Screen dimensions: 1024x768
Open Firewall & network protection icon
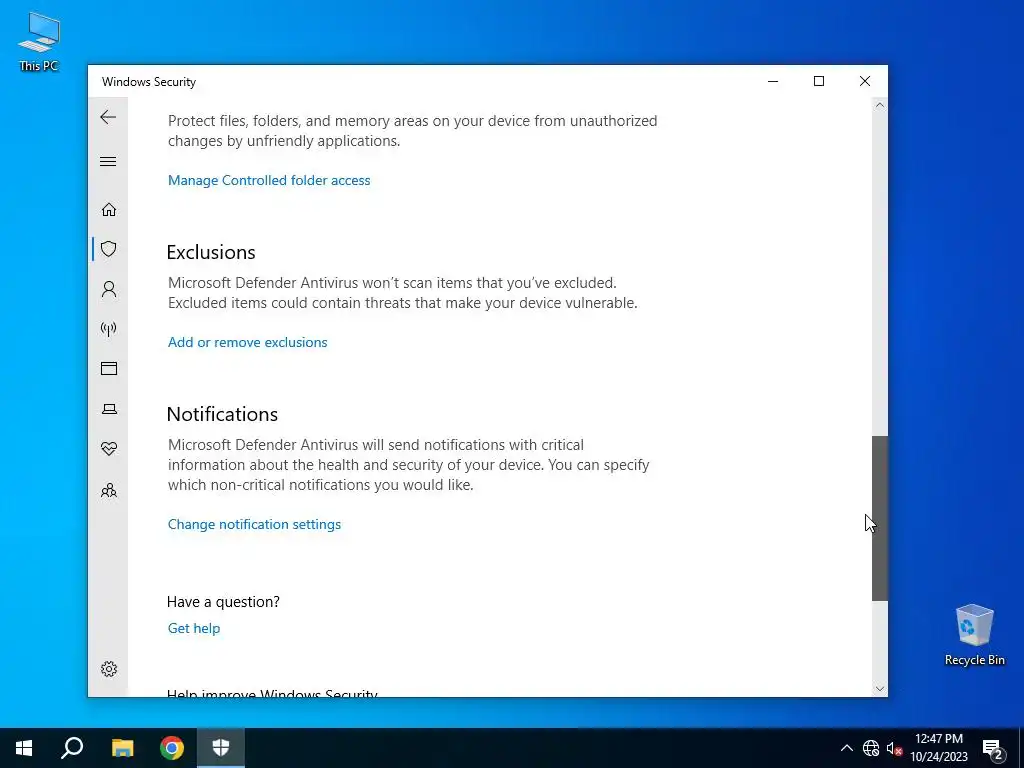pos(108,328)
